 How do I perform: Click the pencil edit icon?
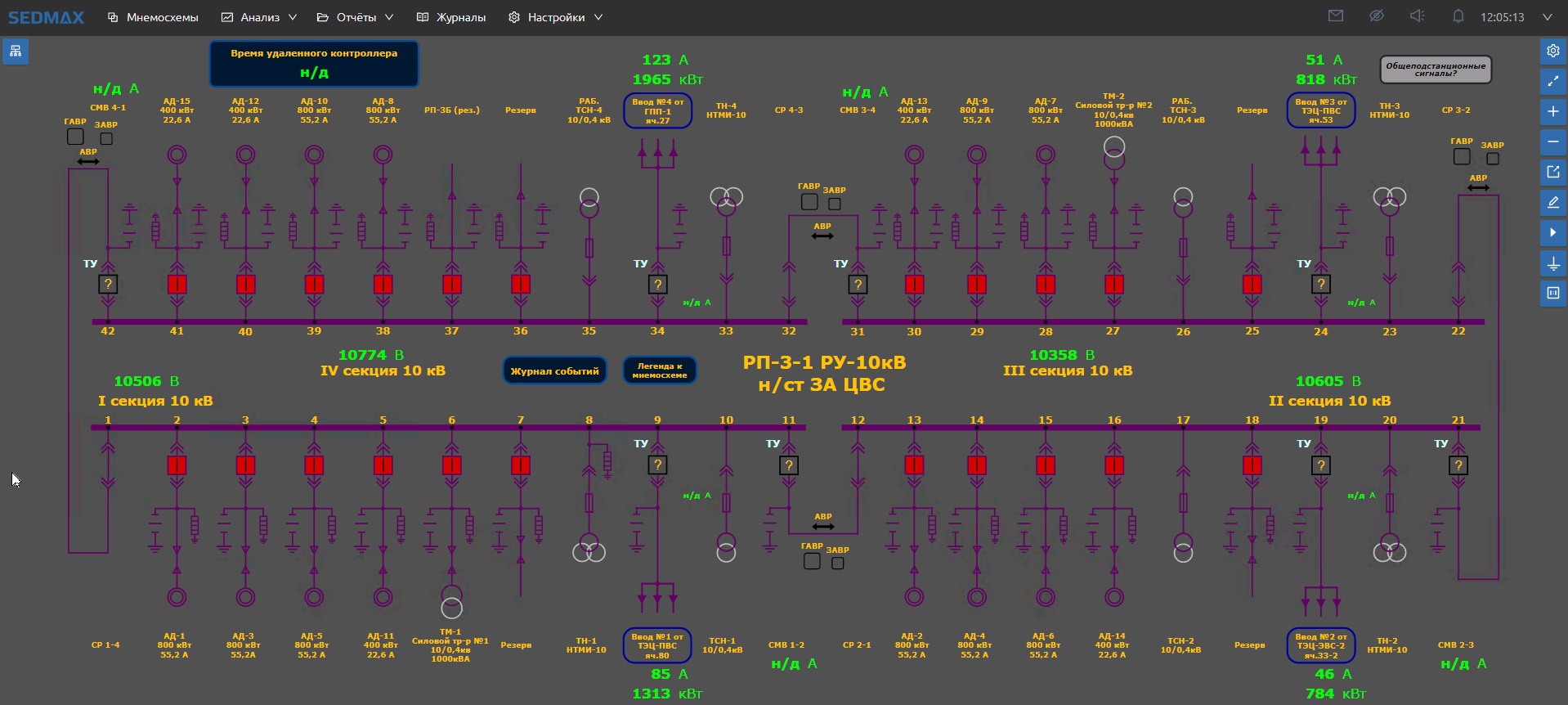point(1552,202)
